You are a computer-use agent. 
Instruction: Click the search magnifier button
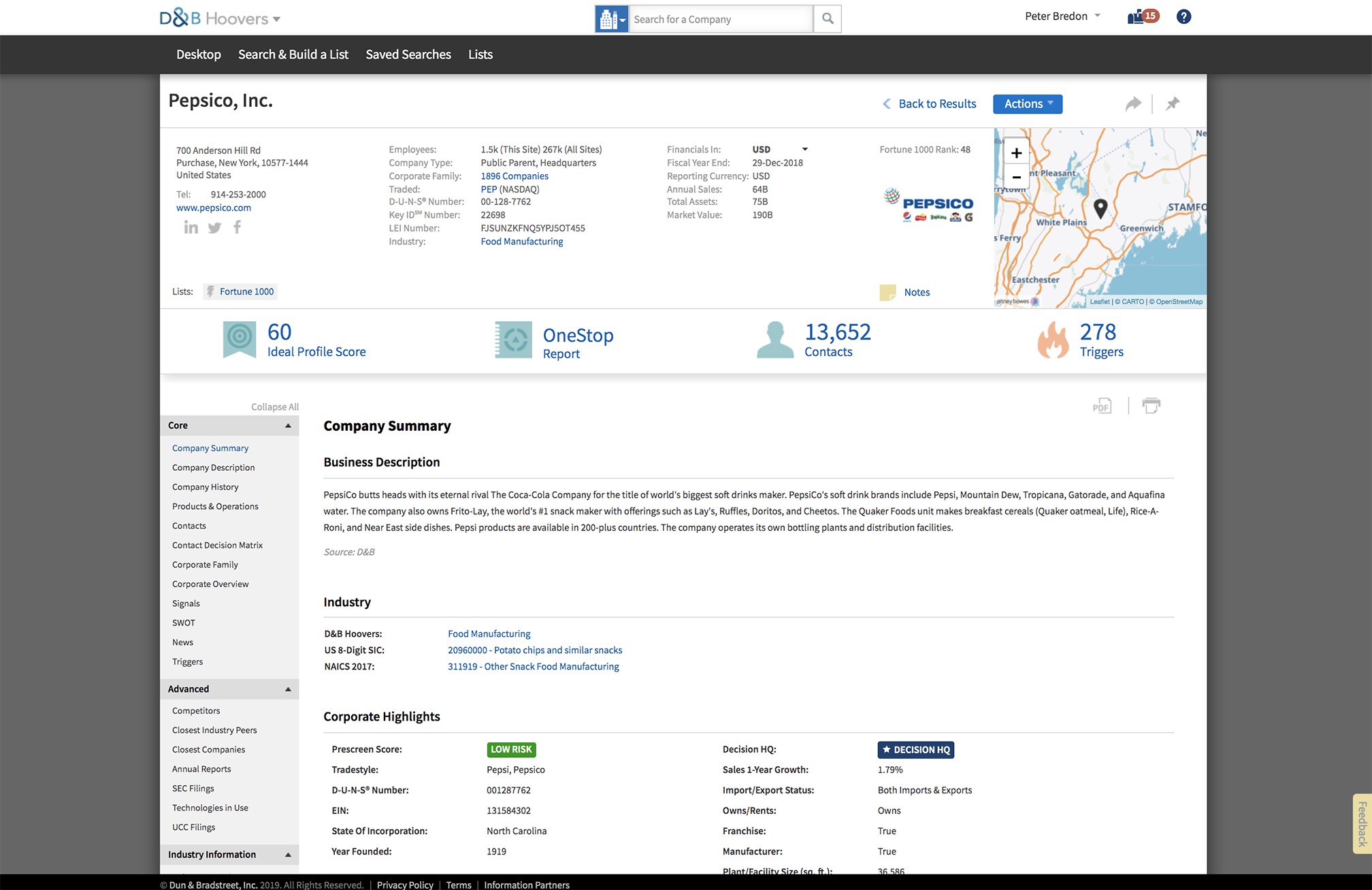[x=828, y=19]
